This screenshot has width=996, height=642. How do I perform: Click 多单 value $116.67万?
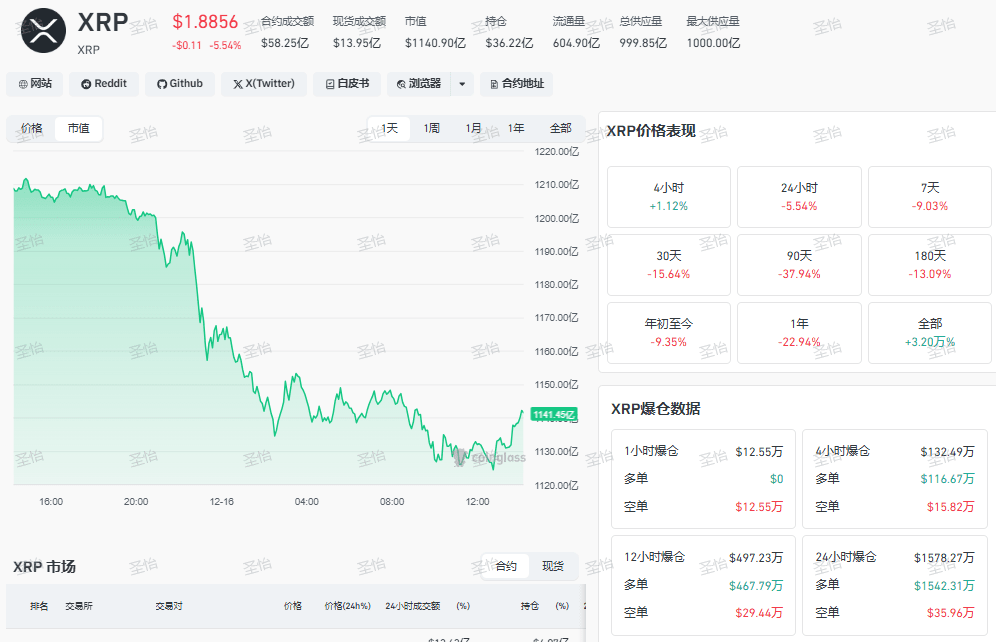pos(947,479)
